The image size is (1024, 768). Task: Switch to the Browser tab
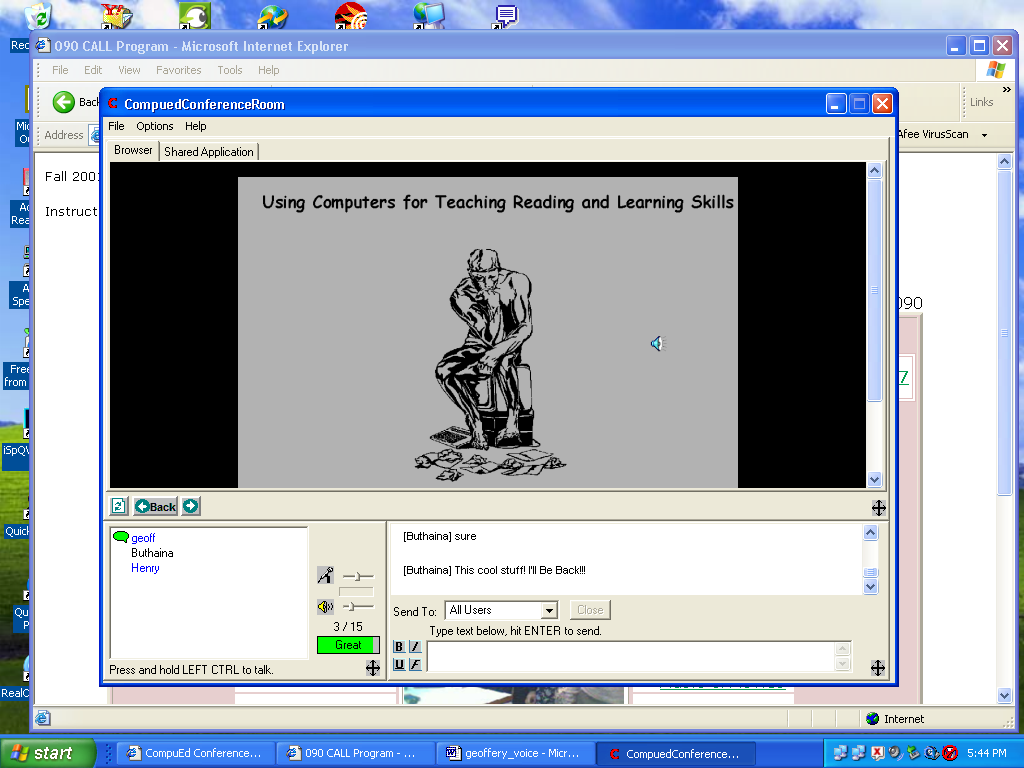pos(133,150)
